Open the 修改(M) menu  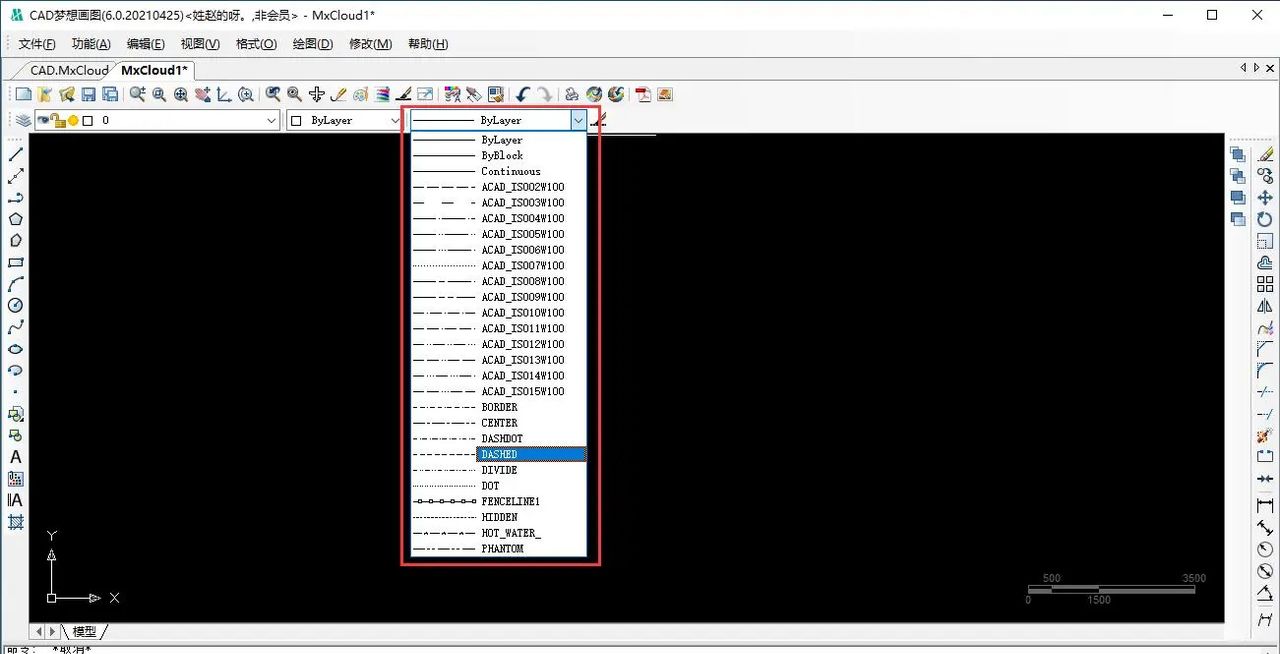coord(370,44)
